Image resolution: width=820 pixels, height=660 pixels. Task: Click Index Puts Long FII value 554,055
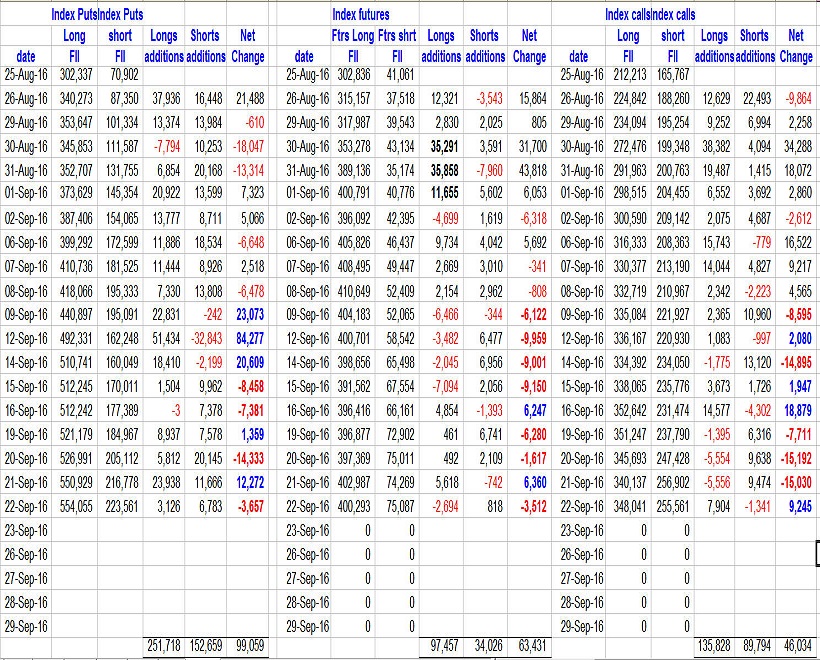76,506
